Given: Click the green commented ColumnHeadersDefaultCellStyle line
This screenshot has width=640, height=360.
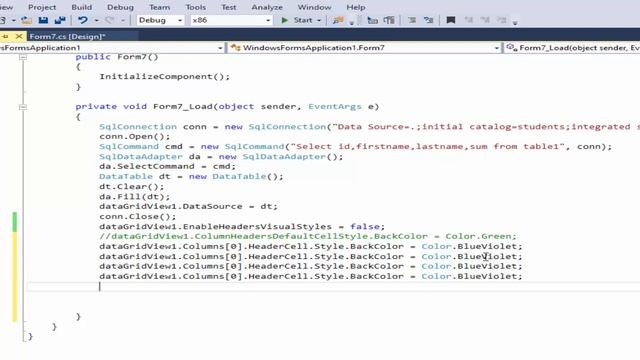Looking at the screenshot, I should tap(308, 236).
